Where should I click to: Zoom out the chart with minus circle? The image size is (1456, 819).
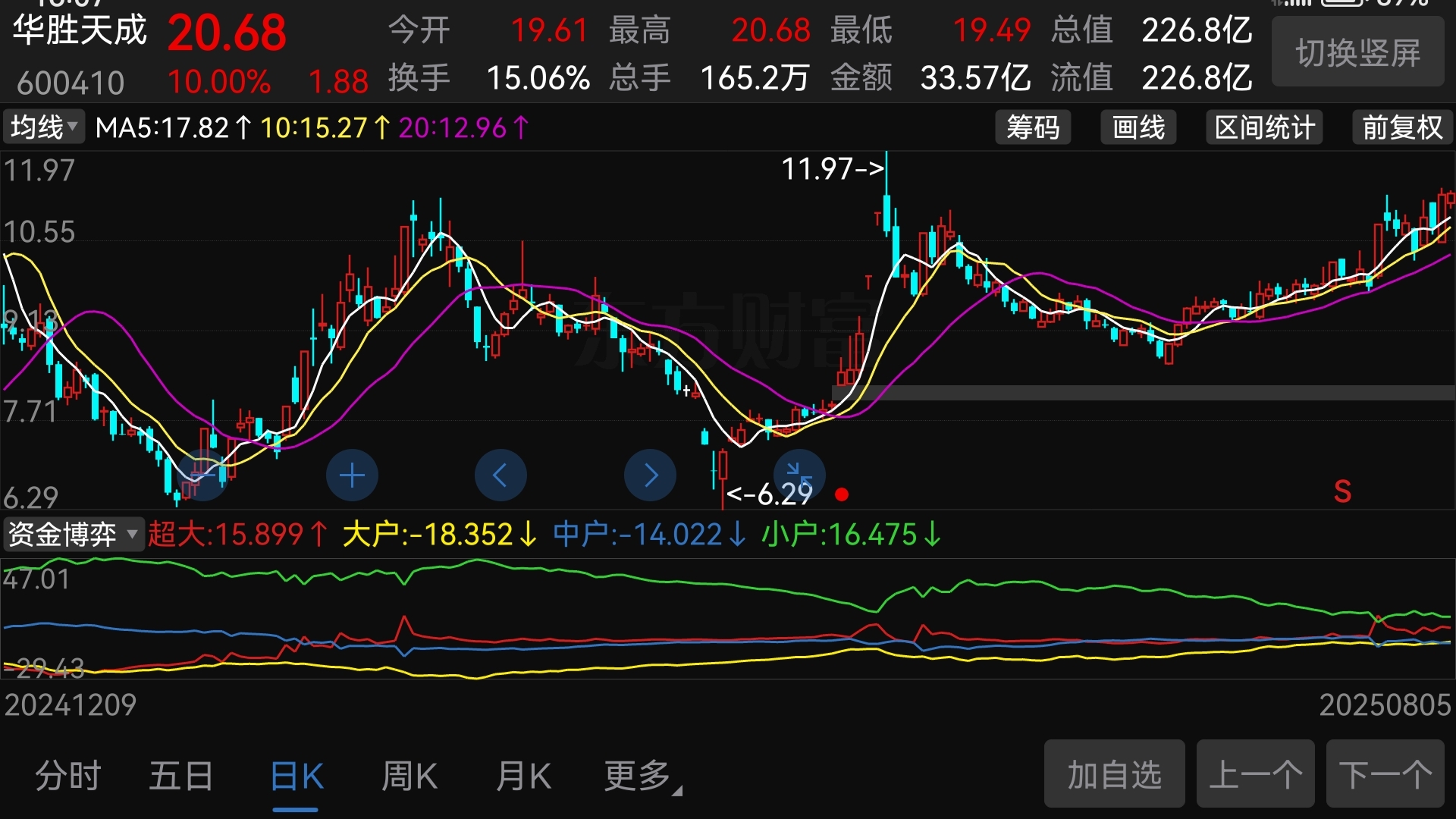point(202,475)
